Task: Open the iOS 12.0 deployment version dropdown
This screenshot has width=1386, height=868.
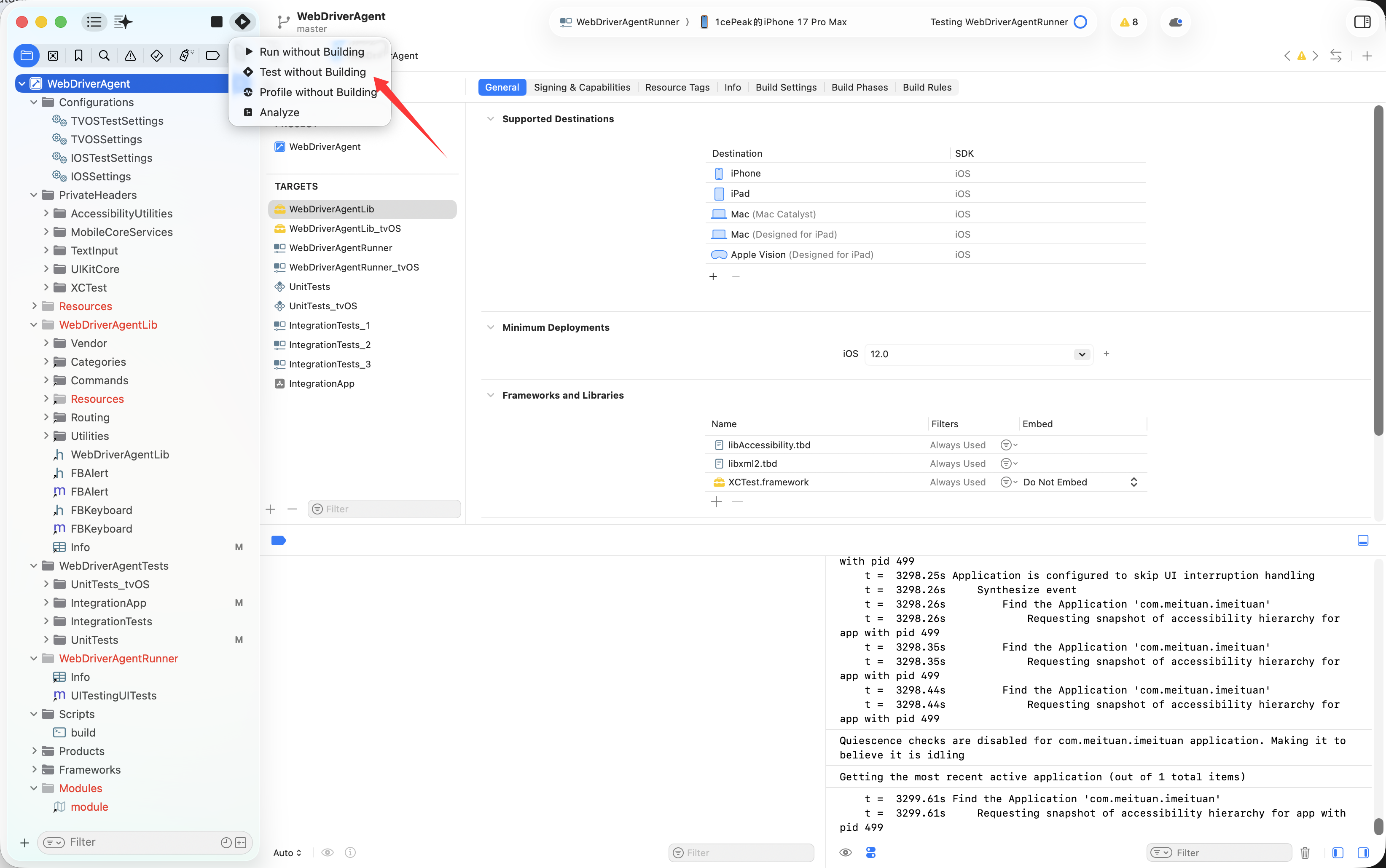Action: tap(1082, 354)
